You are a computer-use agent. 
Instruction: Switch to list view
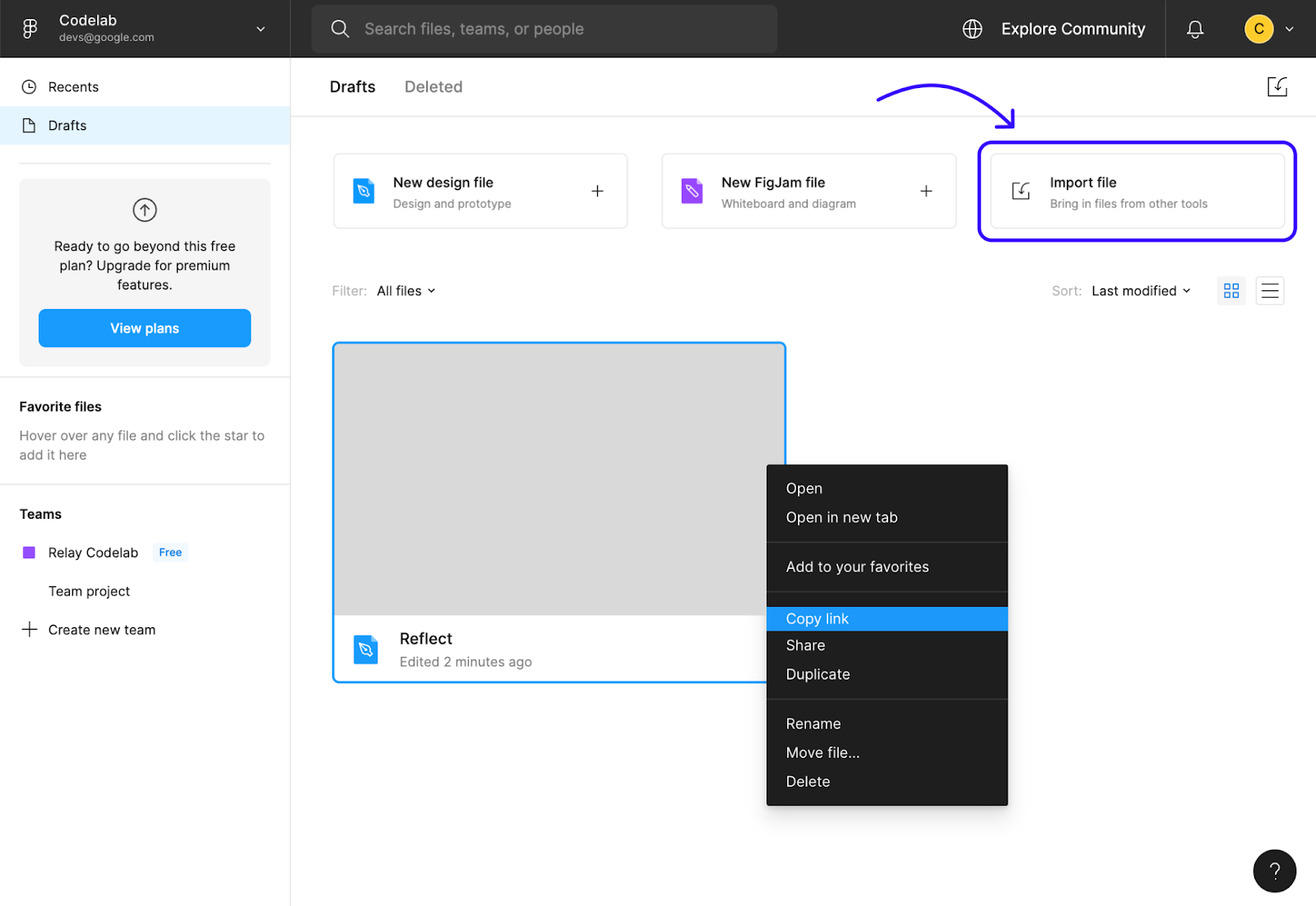(x=1270, y=291)
